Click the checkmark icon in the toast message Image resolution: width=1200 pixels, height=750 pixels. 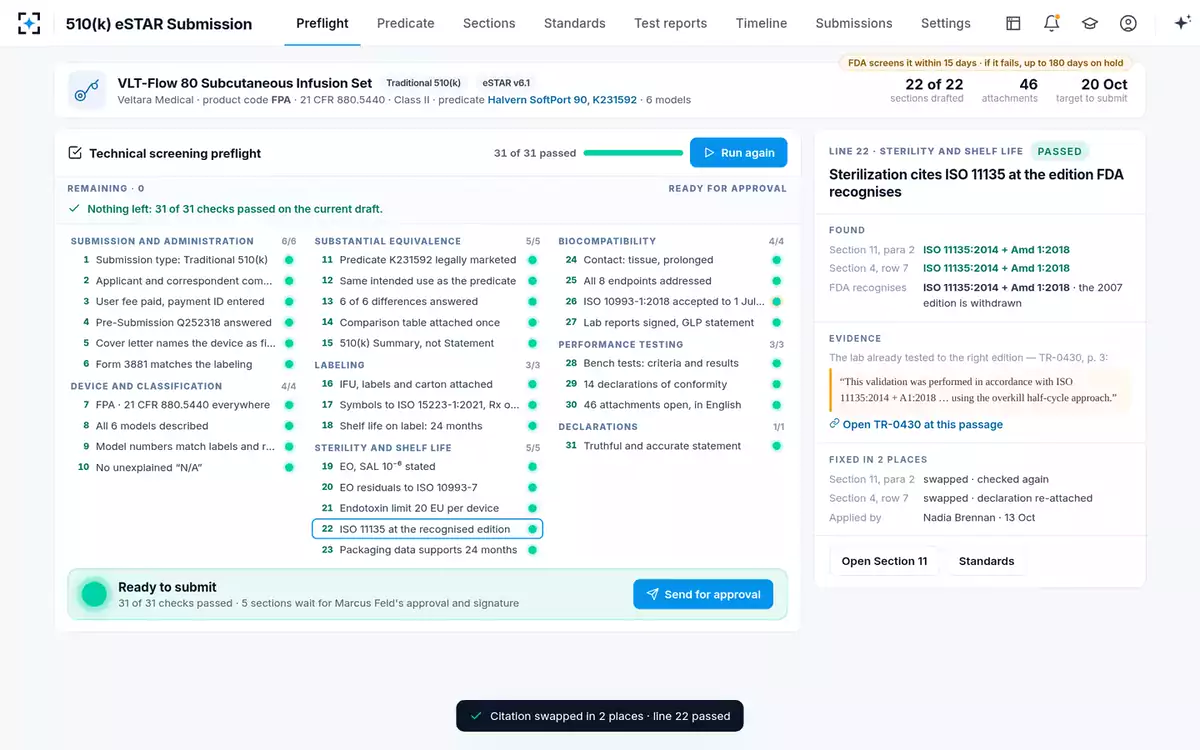click(x=476, y=716)
